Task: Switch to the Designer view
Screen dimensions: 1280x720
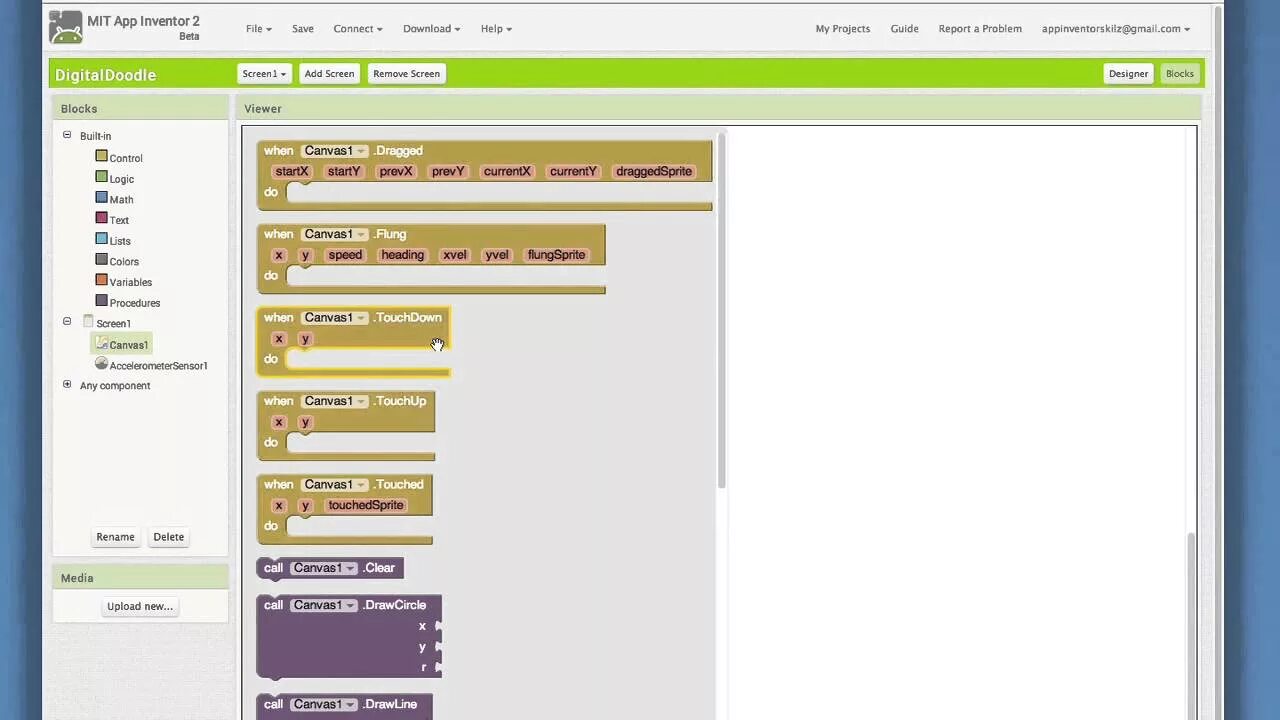Action: coord(1128,73)
